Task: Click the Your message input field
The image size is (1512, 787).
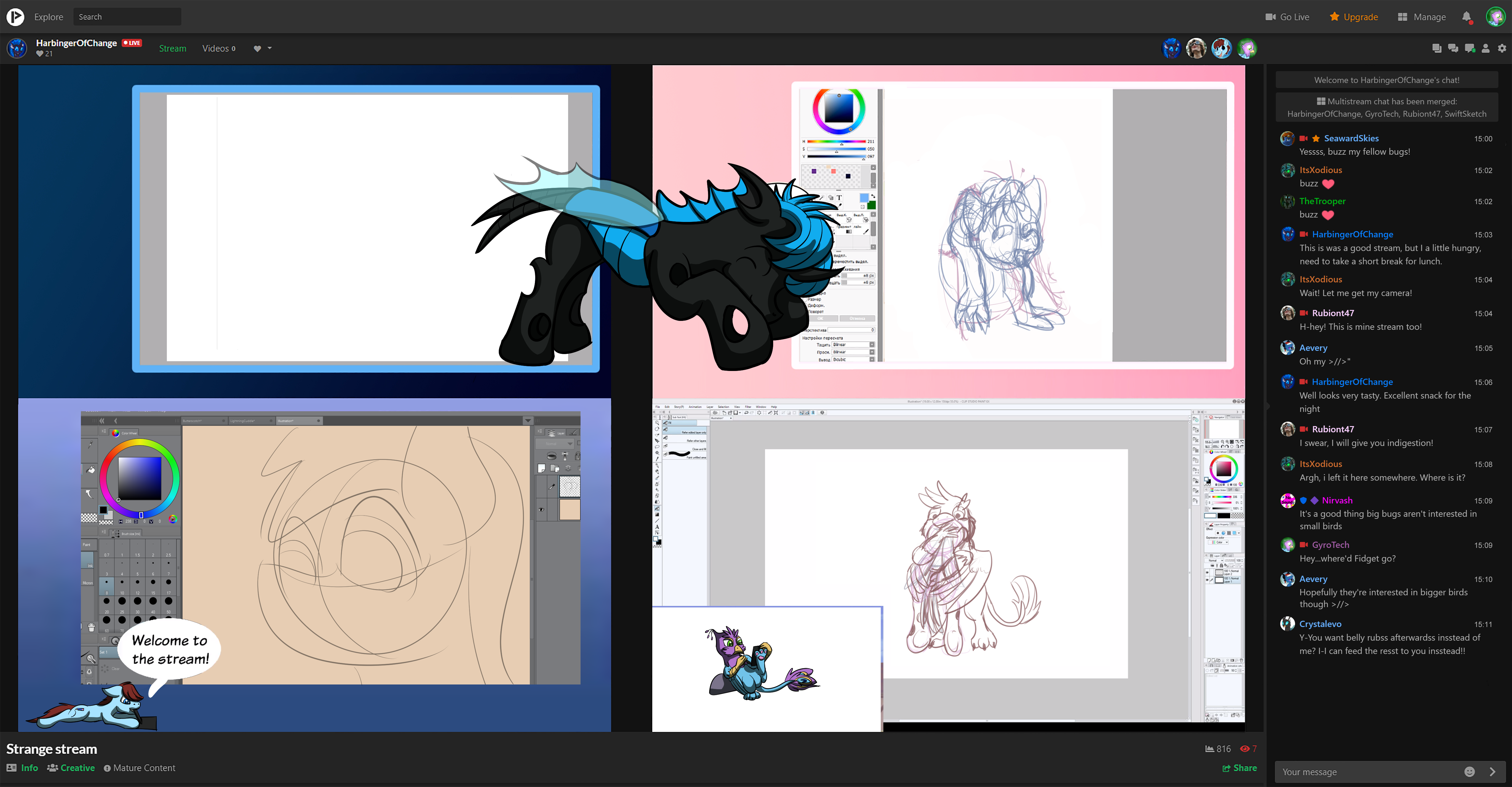Action: [x=1368, y=772]
